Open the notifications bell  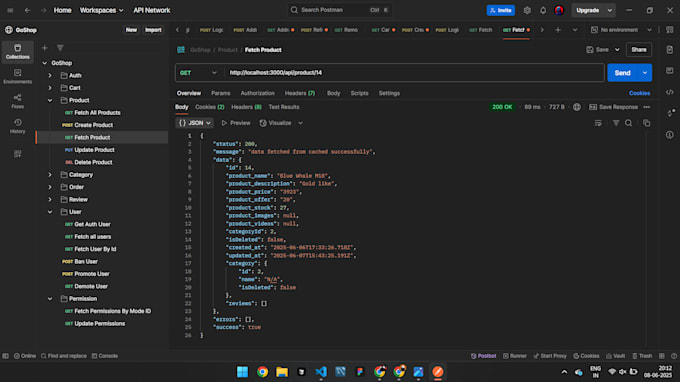point(543,10)
